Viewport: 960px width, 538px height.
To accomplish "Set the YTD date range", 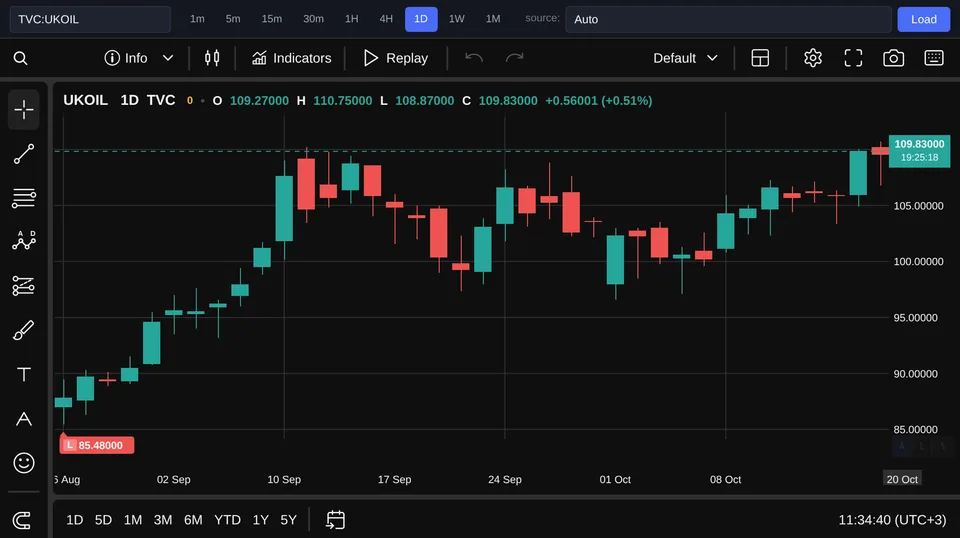I will tap(227, 520).
